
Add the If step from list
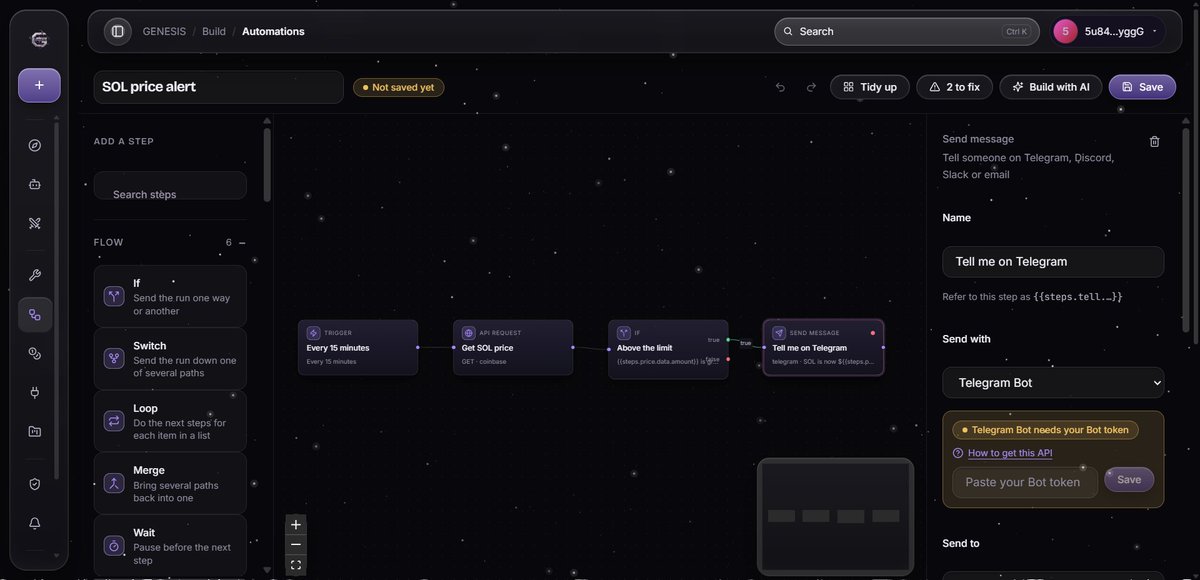[x=170, y=297]
